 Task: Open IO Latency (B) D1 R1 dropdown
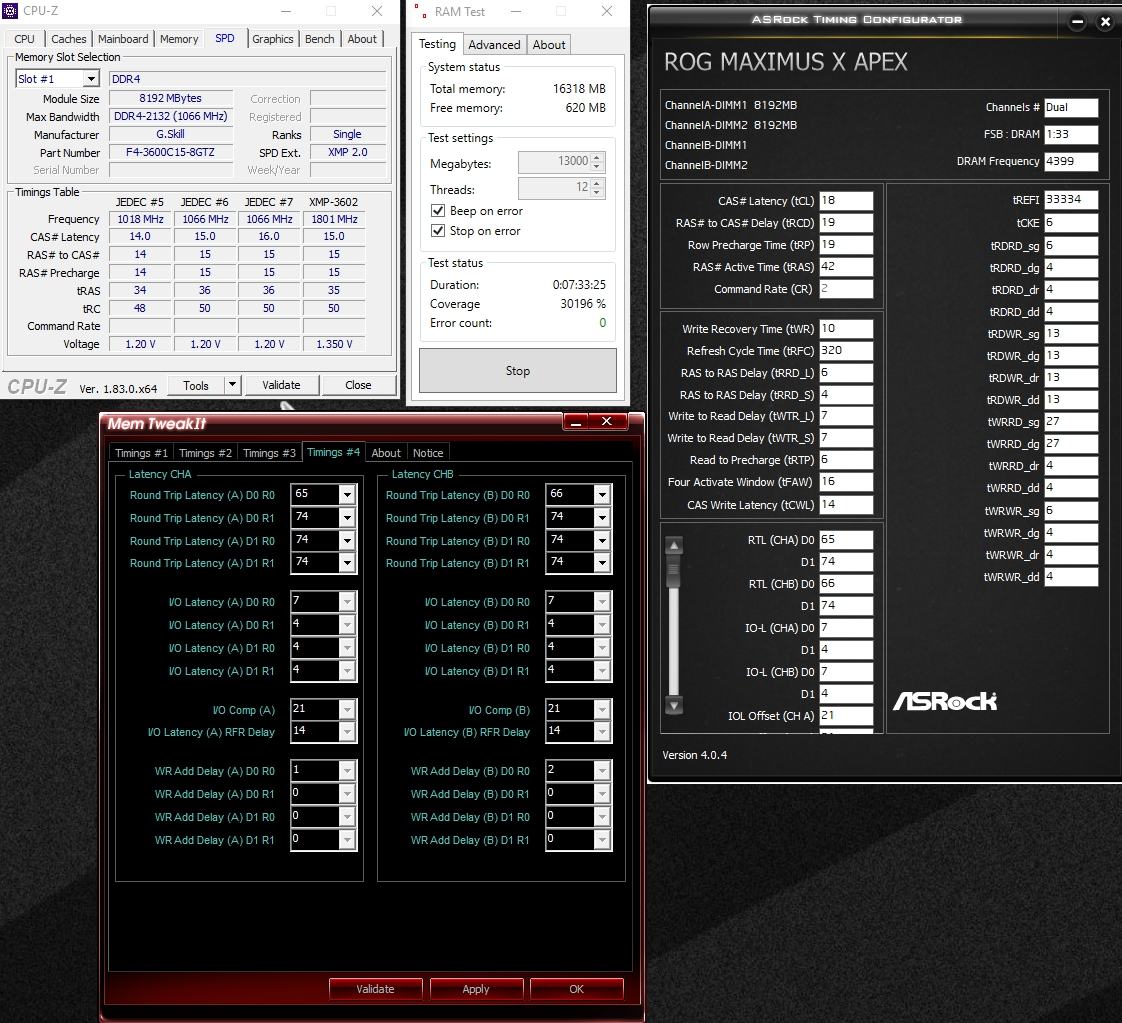[x=603, y=670]
